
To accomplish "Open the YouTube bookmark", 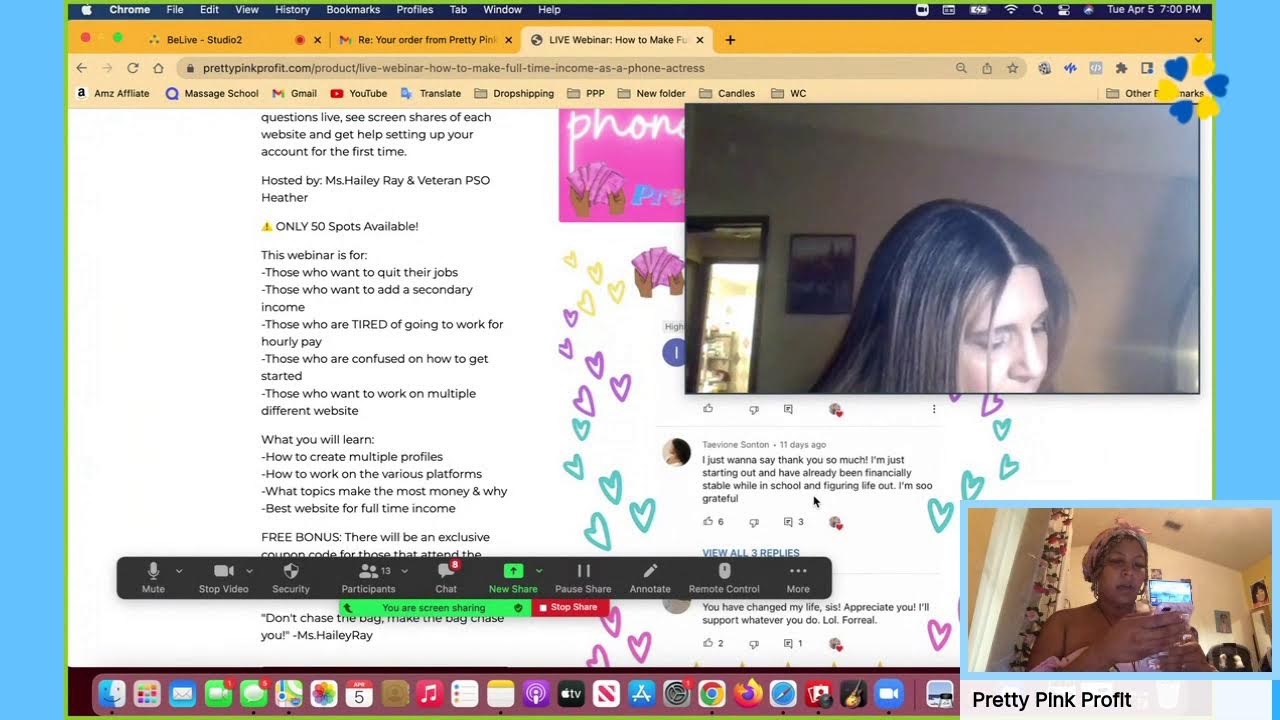I will [358, 93].
